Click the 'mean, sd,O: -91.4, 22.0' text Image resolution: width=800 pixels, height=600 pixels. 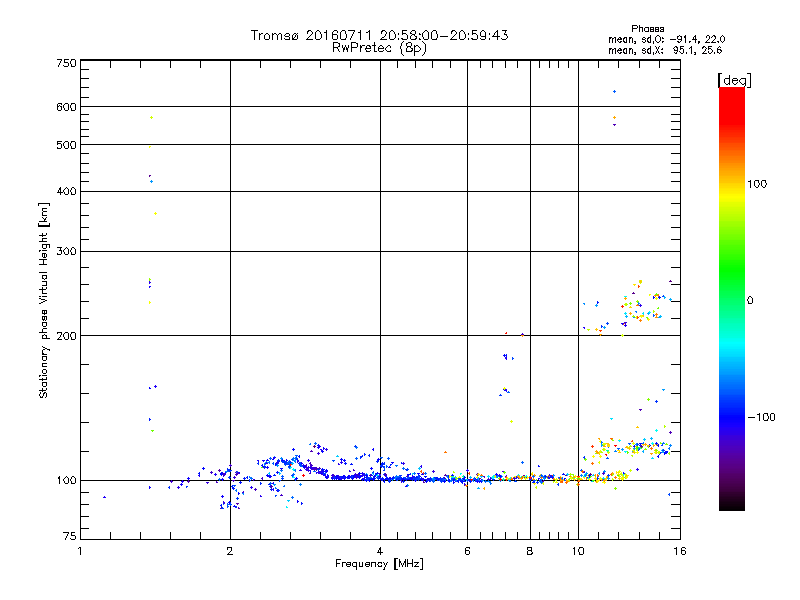click(x=666, y=39)
